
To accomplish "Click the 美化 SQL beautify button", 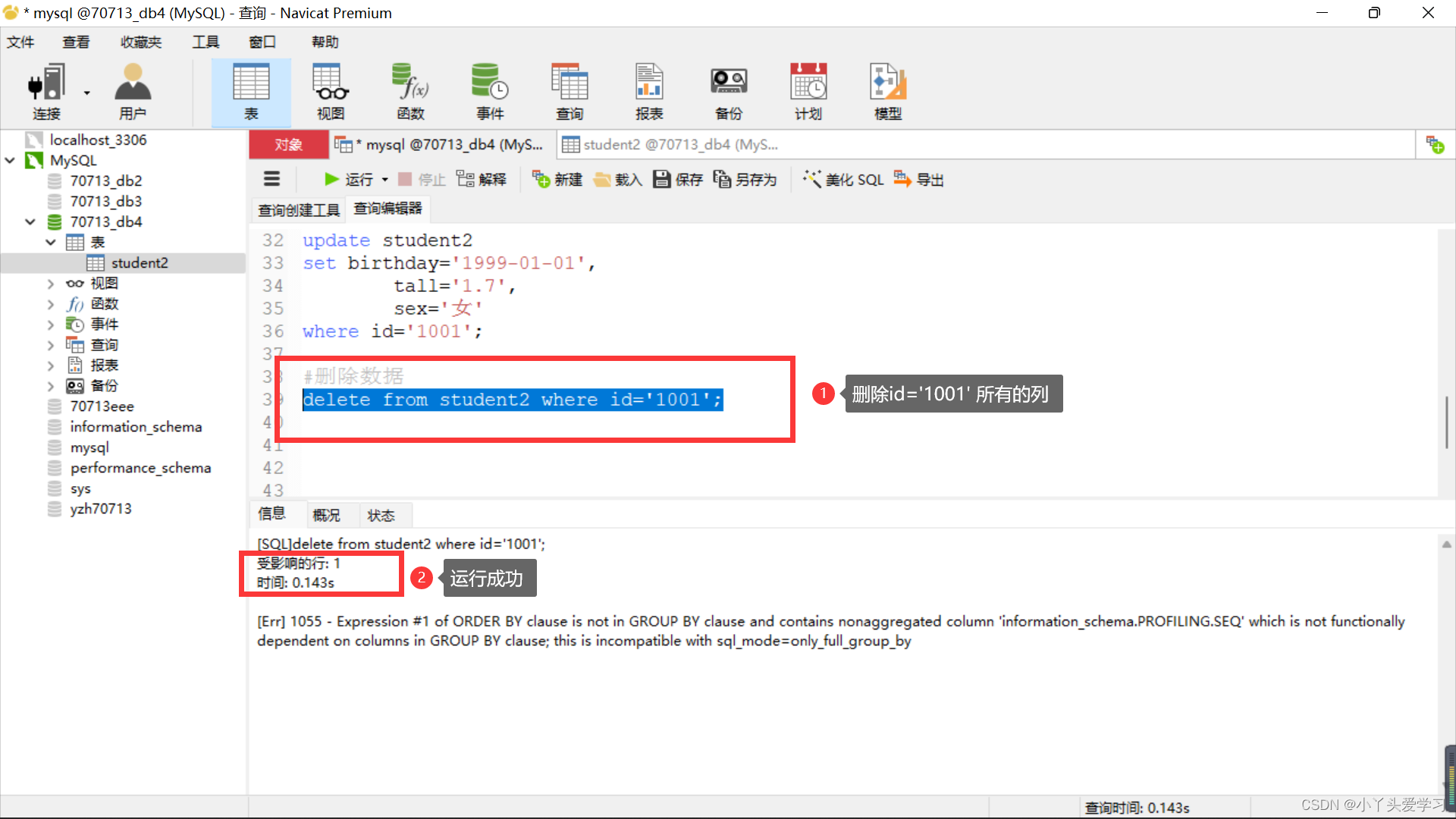I will click(844, 180).
